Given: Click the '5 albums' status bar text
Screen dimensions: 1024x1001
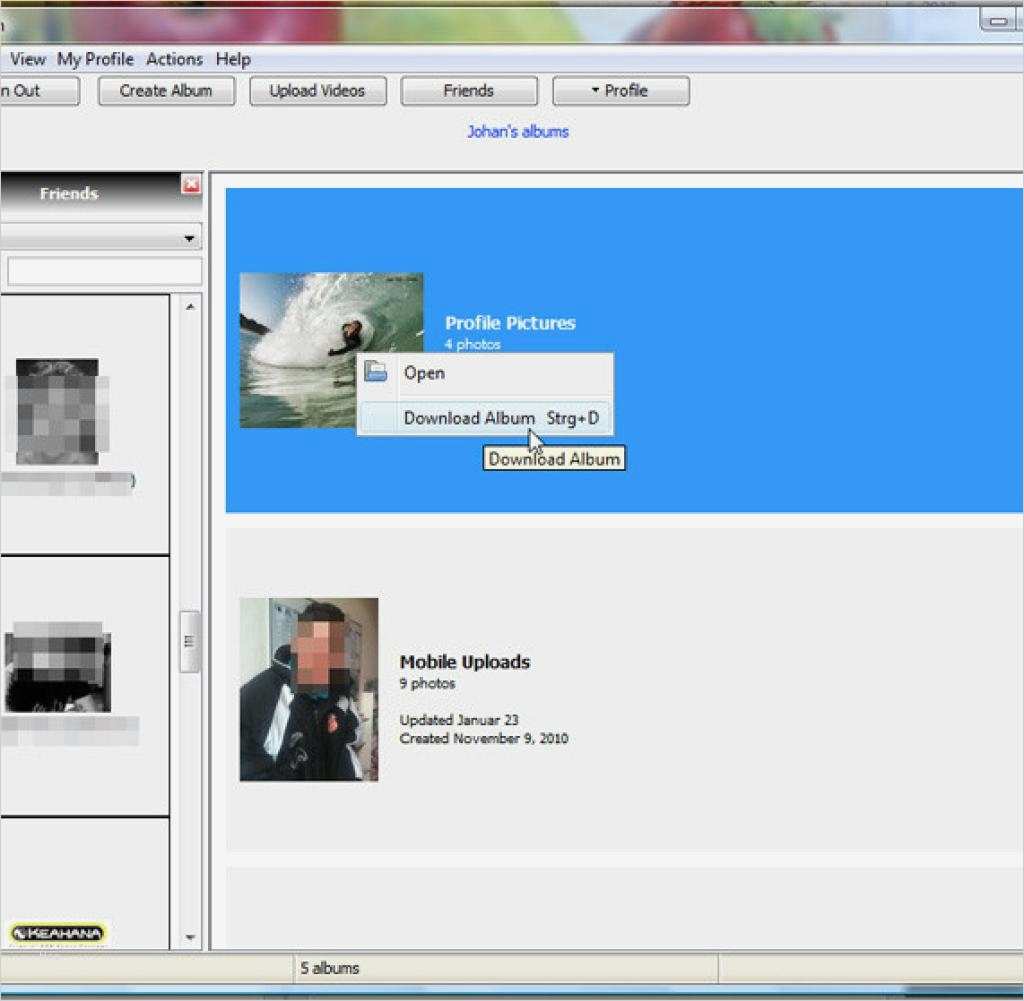Looking at the screenshot, I should (330, 968).
